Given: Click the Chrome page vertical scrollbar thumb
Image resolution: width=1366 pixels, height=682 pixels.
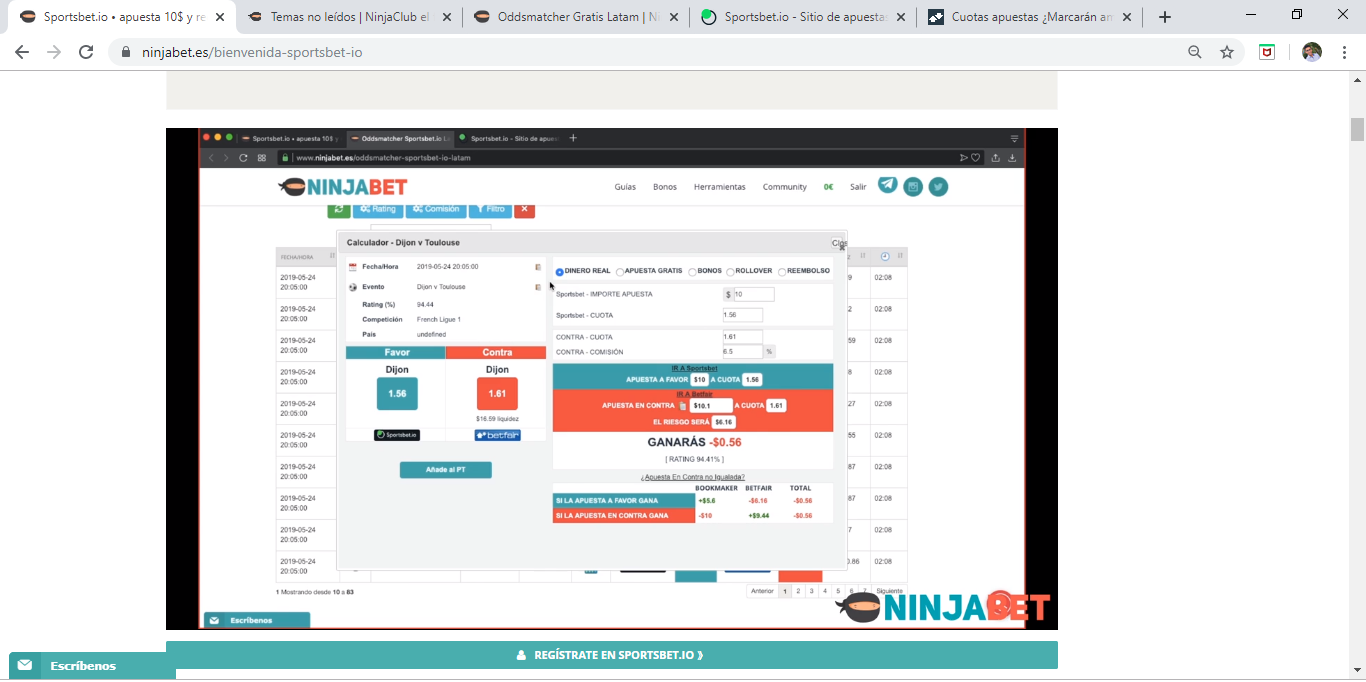Looking at the screenshot, I should 1357,130.
